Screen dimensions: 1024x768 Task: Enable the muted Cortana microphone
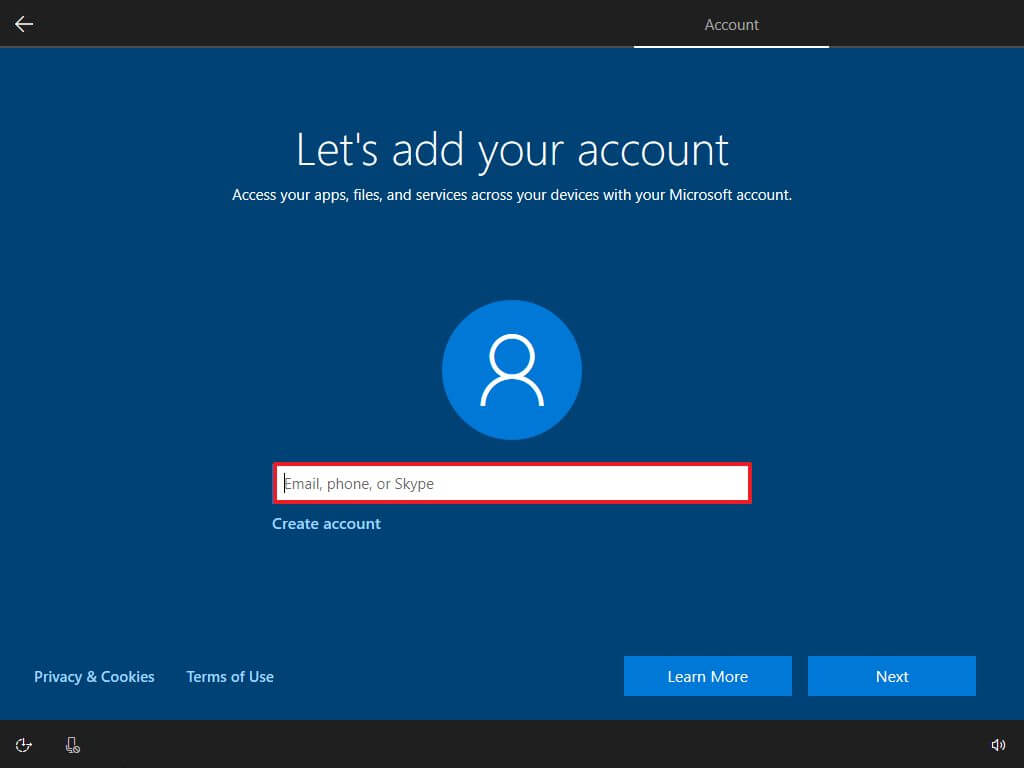click(71, 744)
